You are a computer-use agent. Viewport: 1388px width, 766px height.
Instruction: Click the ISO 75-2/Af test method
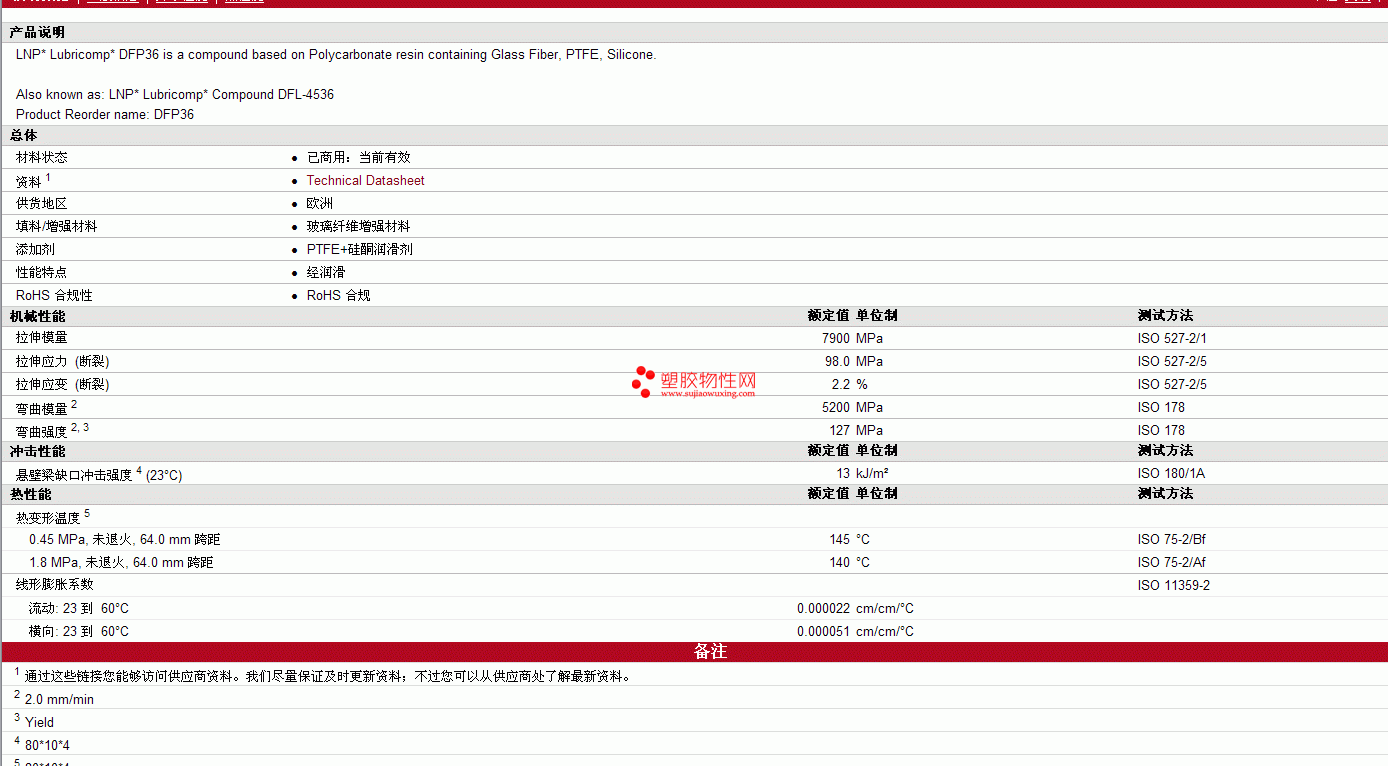[x=1172, y=563]
